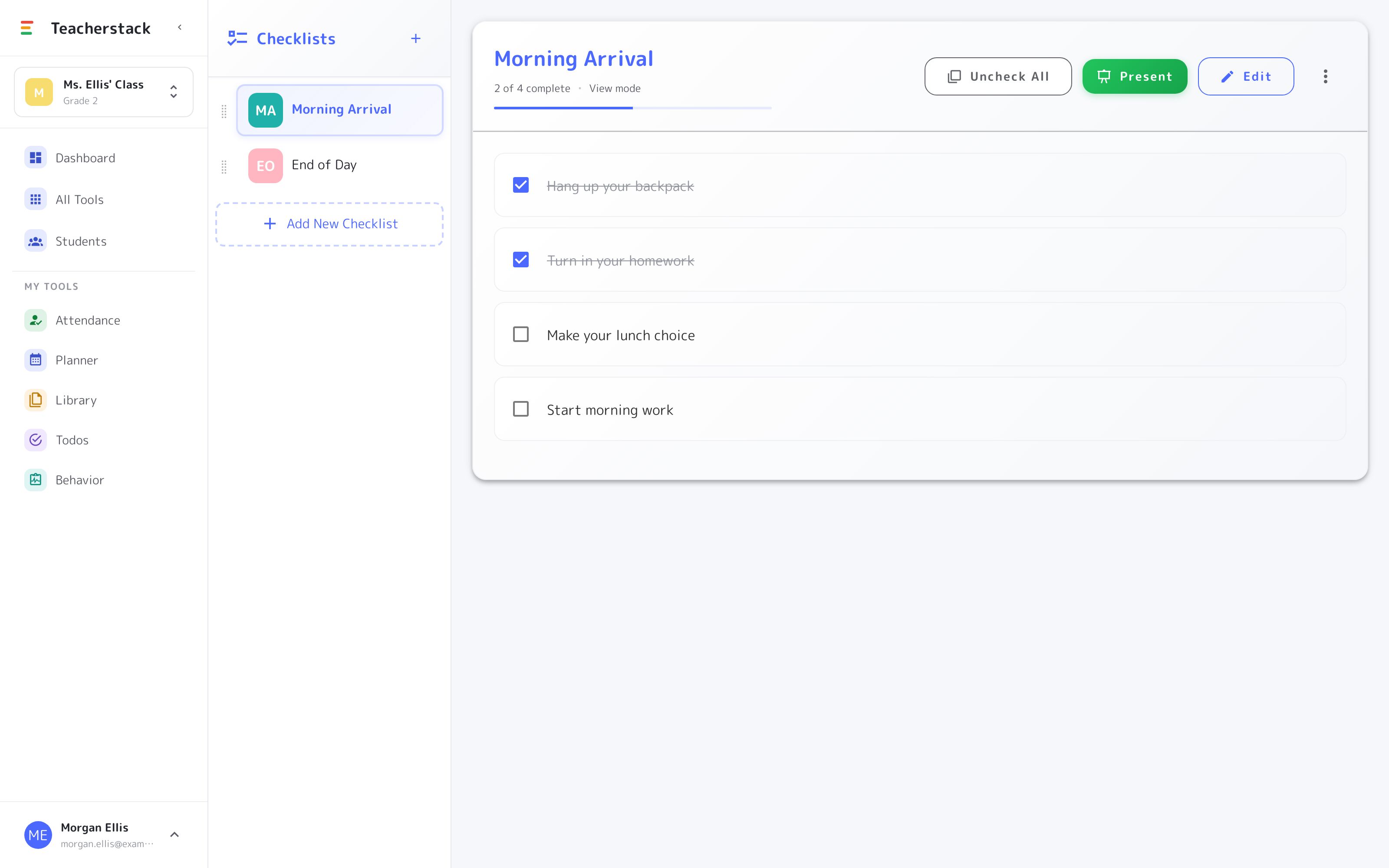Screen dimensions: 1389x868
Task: Click the View mode label
Action: (x=615, y=89)
